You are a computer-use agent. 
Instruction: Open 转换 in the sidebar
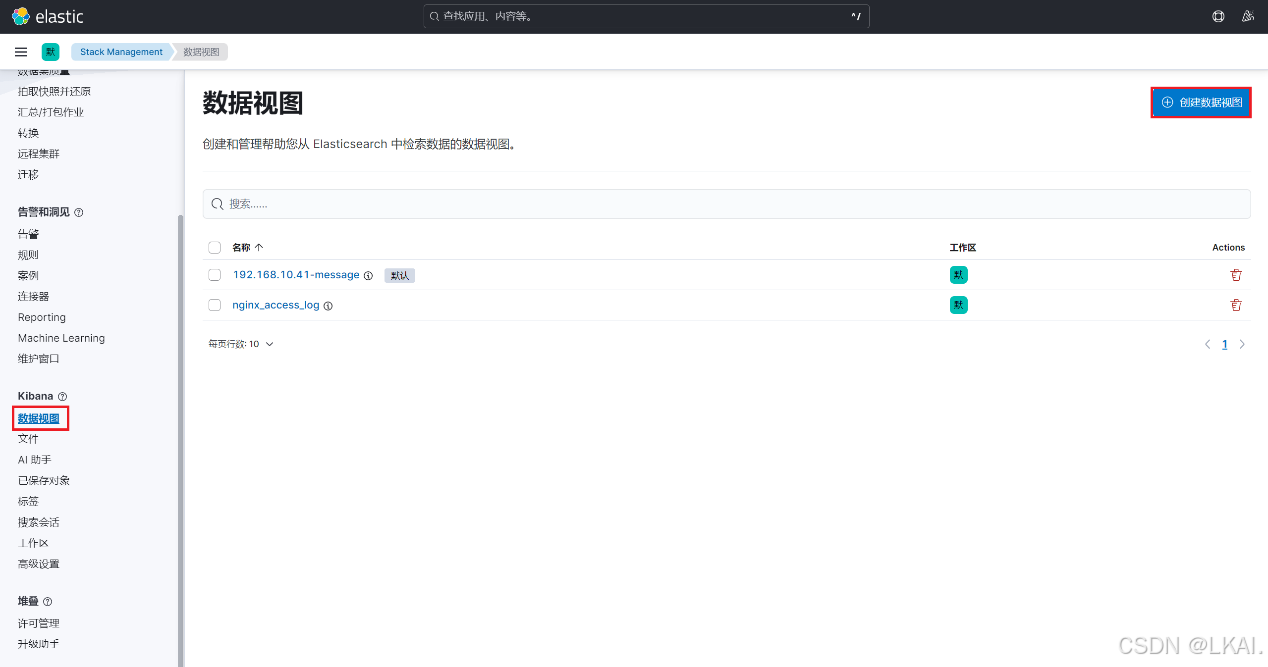tap(28, 133)
